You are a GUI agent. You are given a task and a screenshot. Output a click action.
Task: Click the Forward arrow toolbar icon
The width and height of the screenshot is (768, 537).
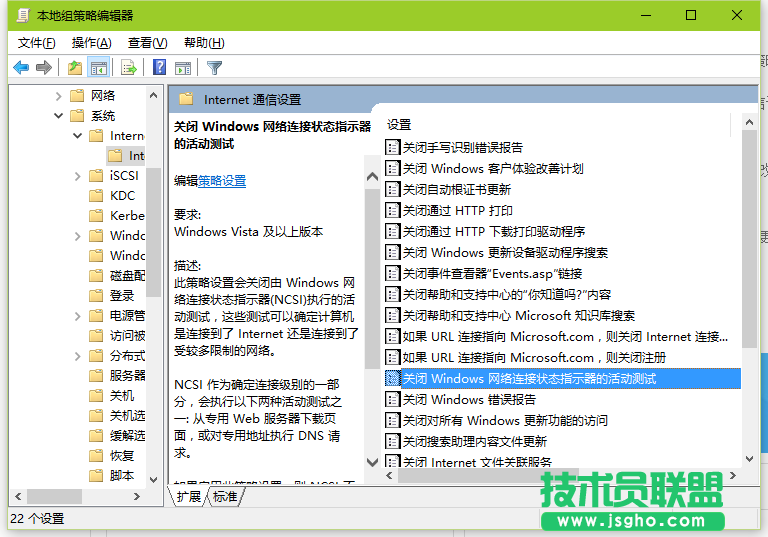coord(44,67)
